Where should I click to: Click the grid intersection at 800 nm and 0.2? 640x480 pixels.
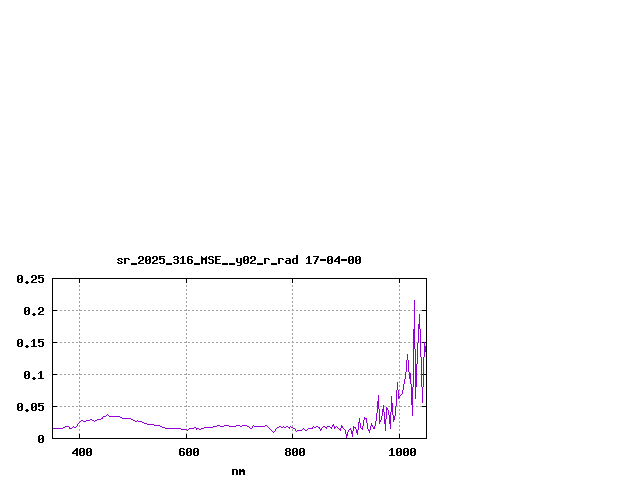(293, 311)
